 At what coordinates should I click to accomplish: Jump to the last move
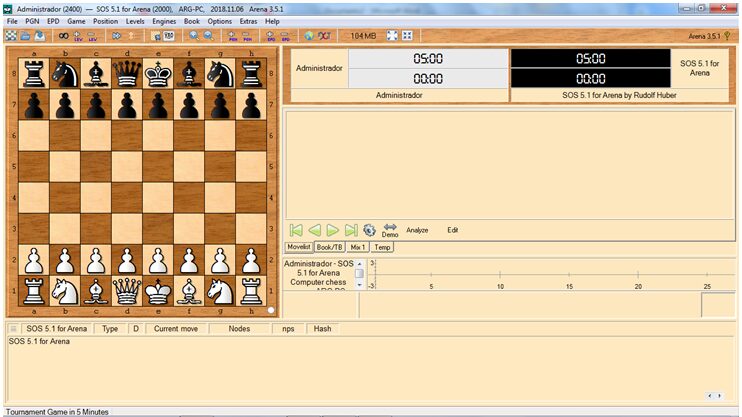(351, 231)
